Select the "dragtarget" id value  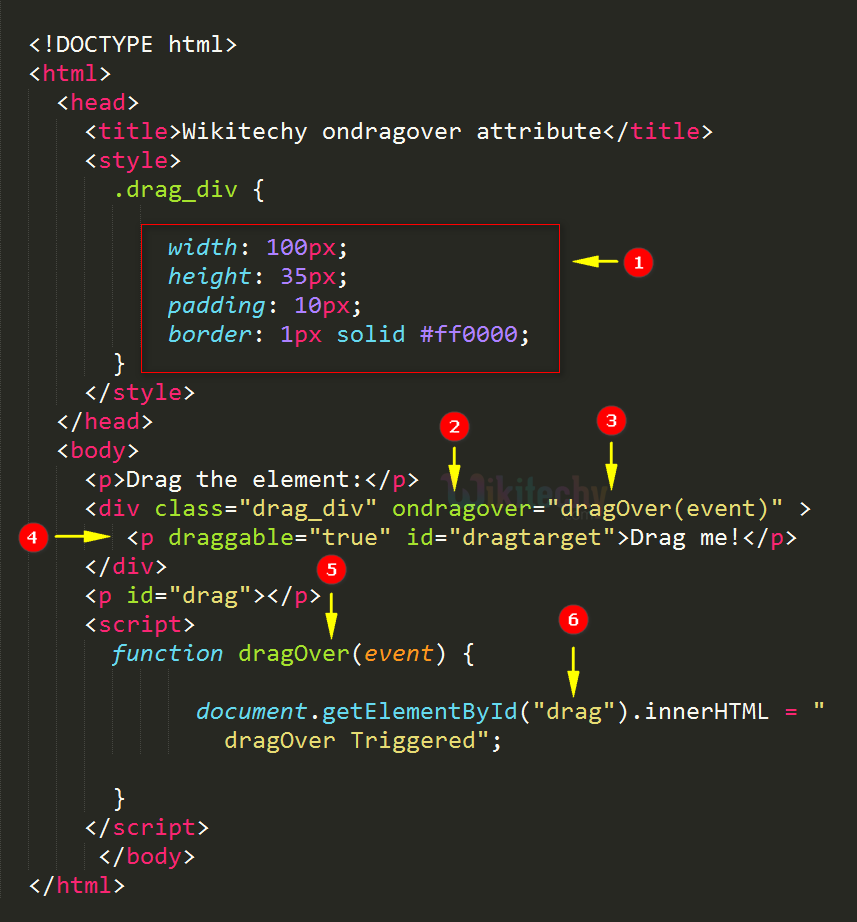point(532,537)
